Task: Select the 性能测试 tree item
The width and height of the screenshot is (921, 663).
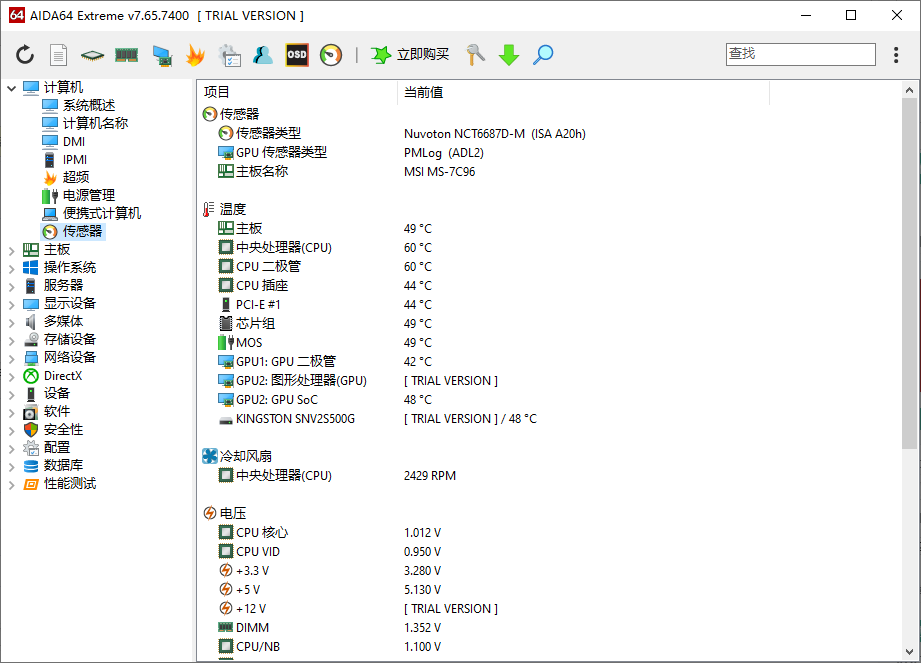Action: (x=70, y=483)
